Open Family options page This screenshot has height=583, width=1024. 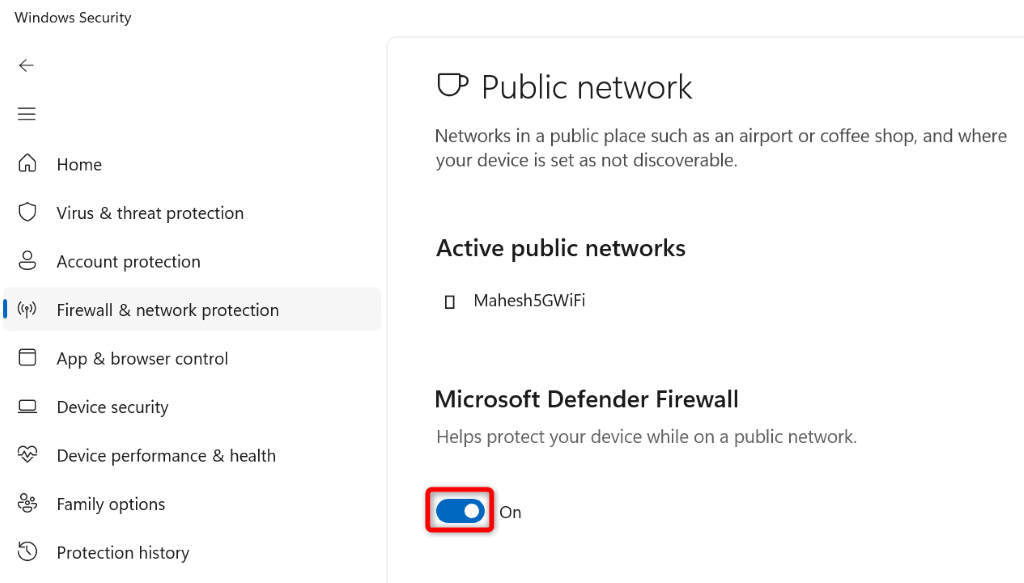[110, 504]
